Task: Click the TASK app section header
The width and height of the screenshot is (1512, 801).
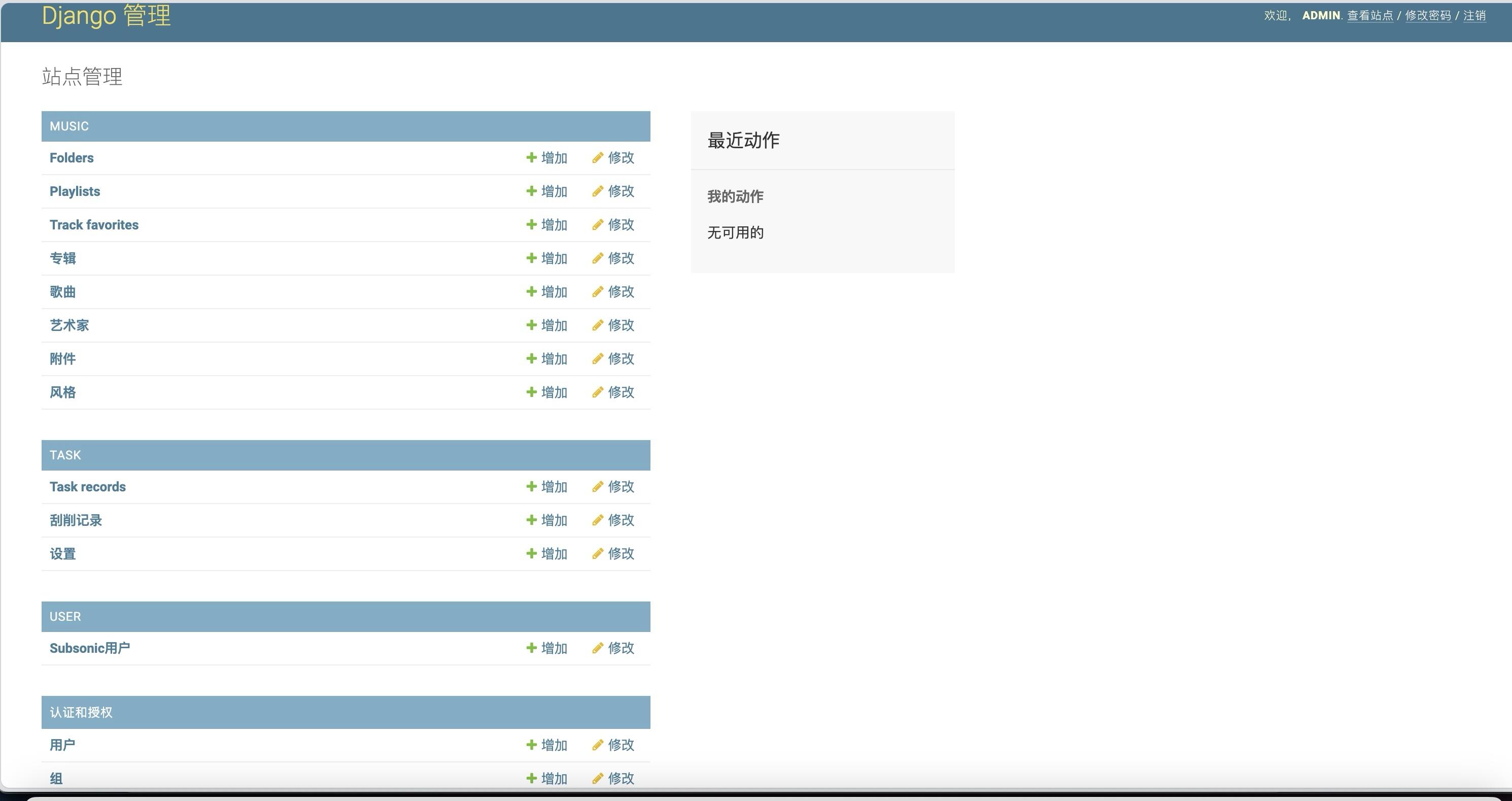Action: click(65, 455)
